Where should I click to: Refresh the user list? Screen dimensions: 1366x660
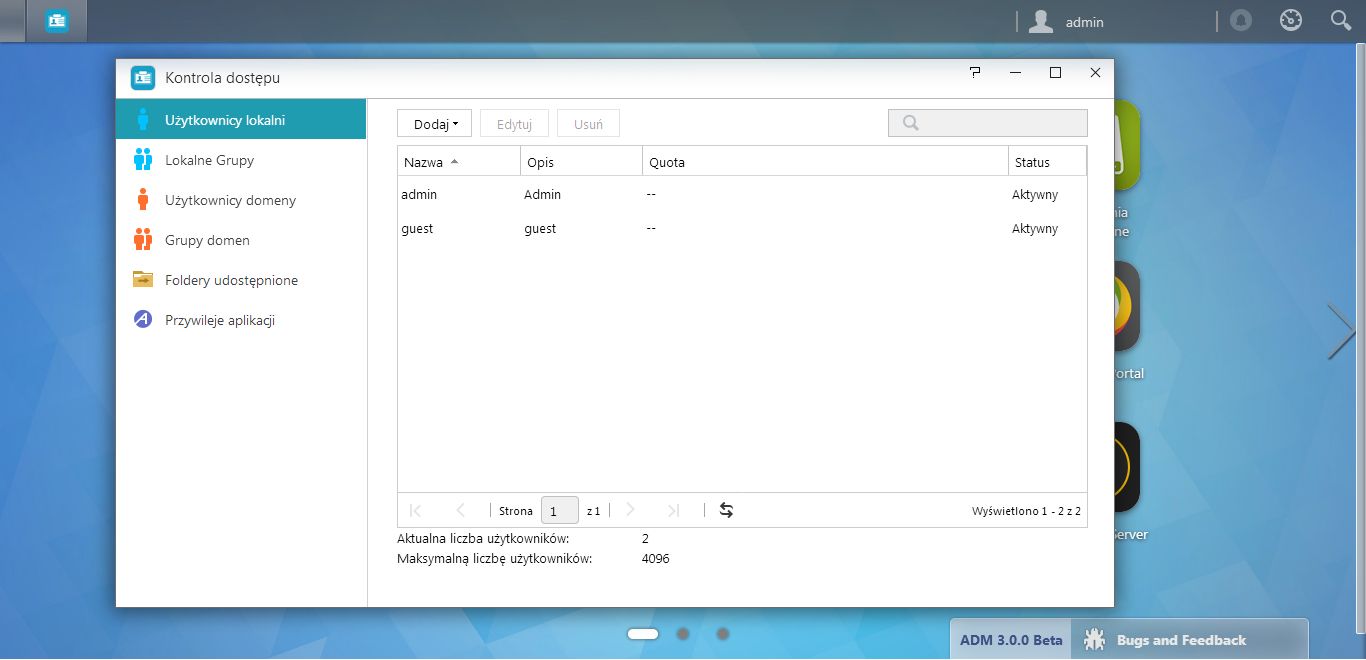click(x=727, y=510)
